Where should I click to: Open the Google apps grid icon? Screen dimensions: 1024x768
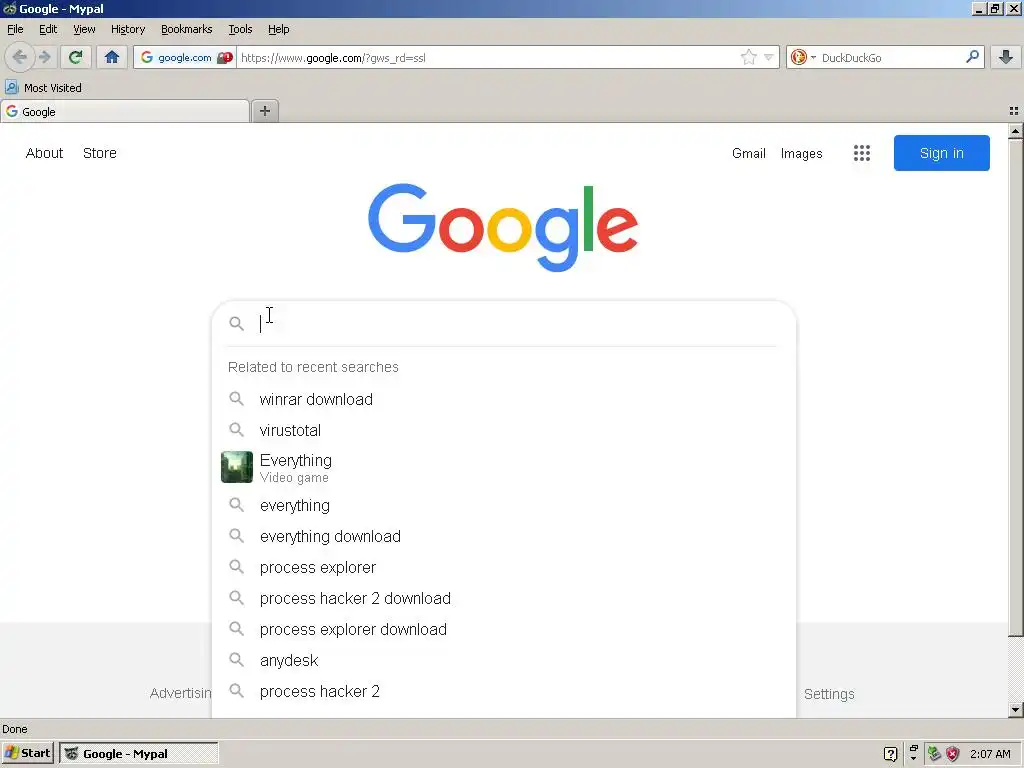point(861,153)
